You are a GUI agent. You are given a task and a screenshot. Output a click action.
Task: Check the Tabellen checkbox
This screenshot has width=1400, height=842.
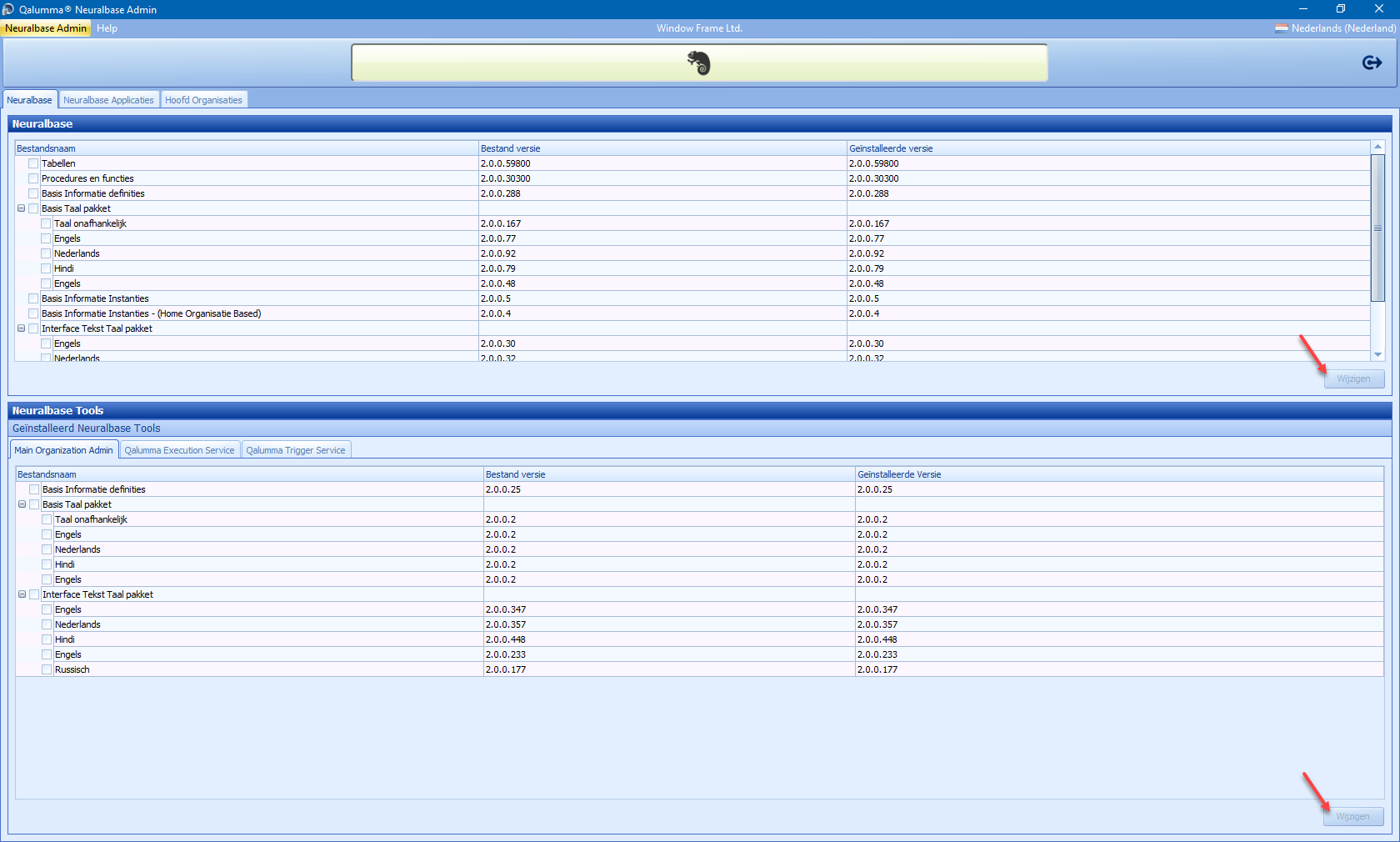click(33, 163)
